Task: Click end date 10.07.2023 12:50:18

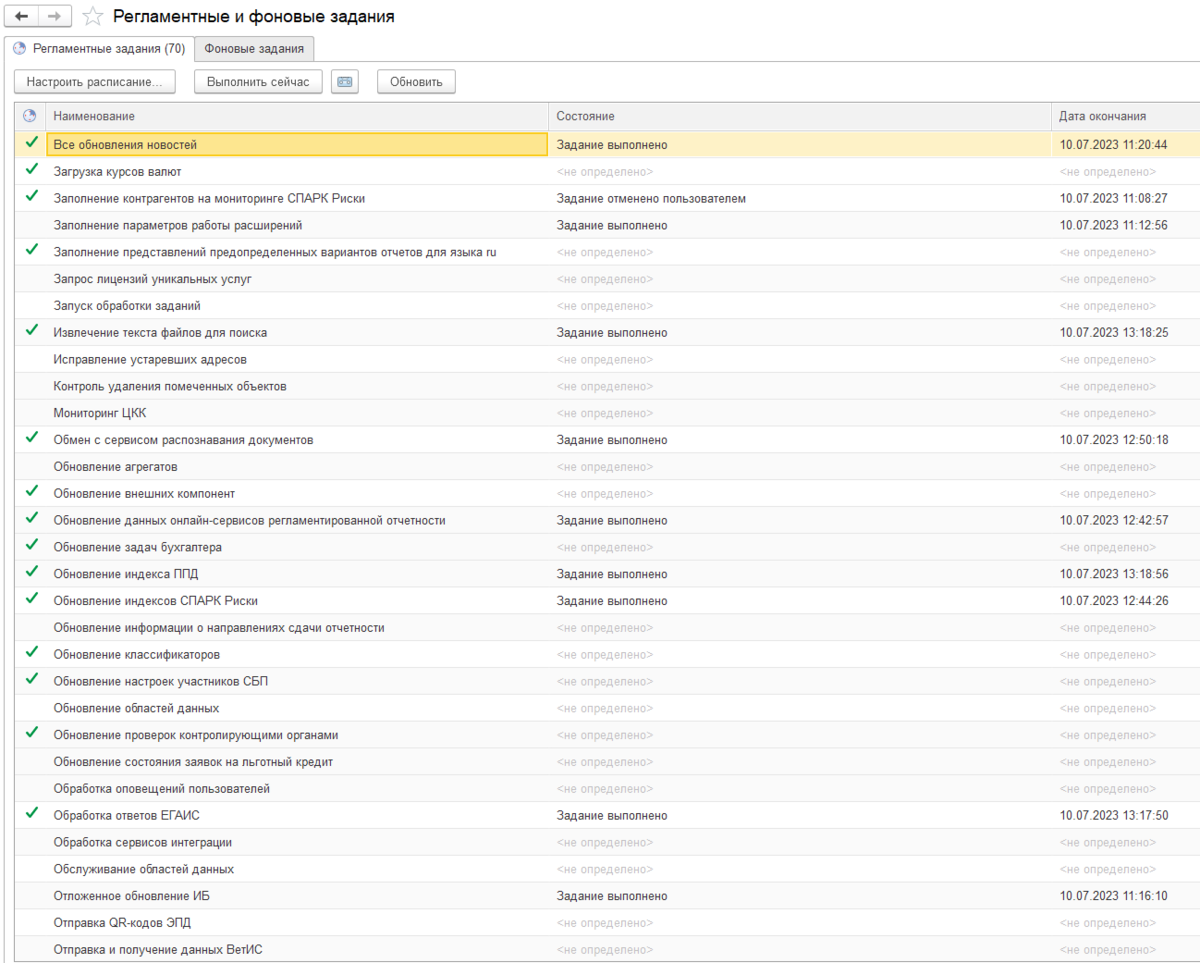Action: click(1114, 440)
